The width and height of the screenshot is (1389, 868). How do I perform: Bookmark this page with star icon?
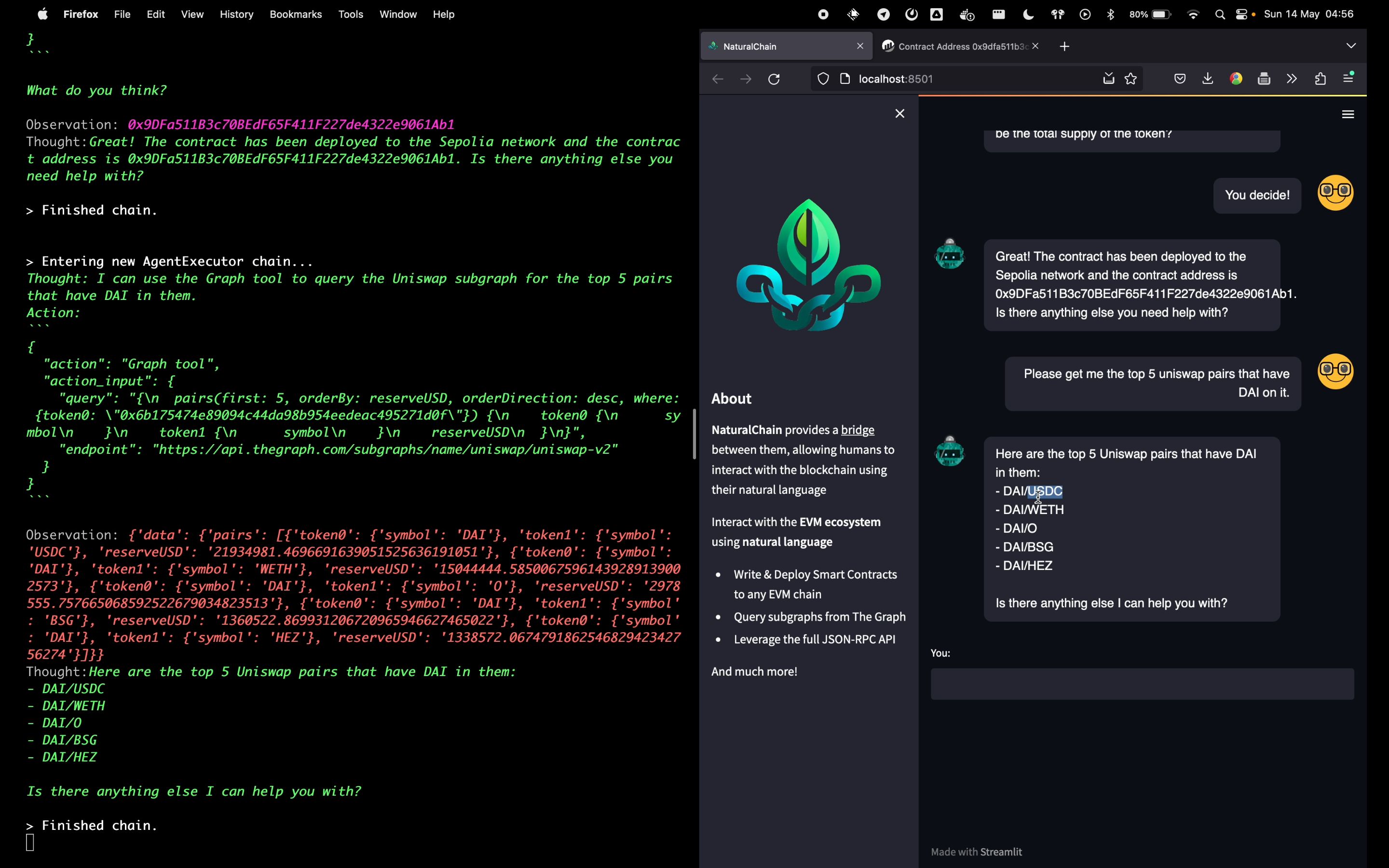[x=1131, y=79]
